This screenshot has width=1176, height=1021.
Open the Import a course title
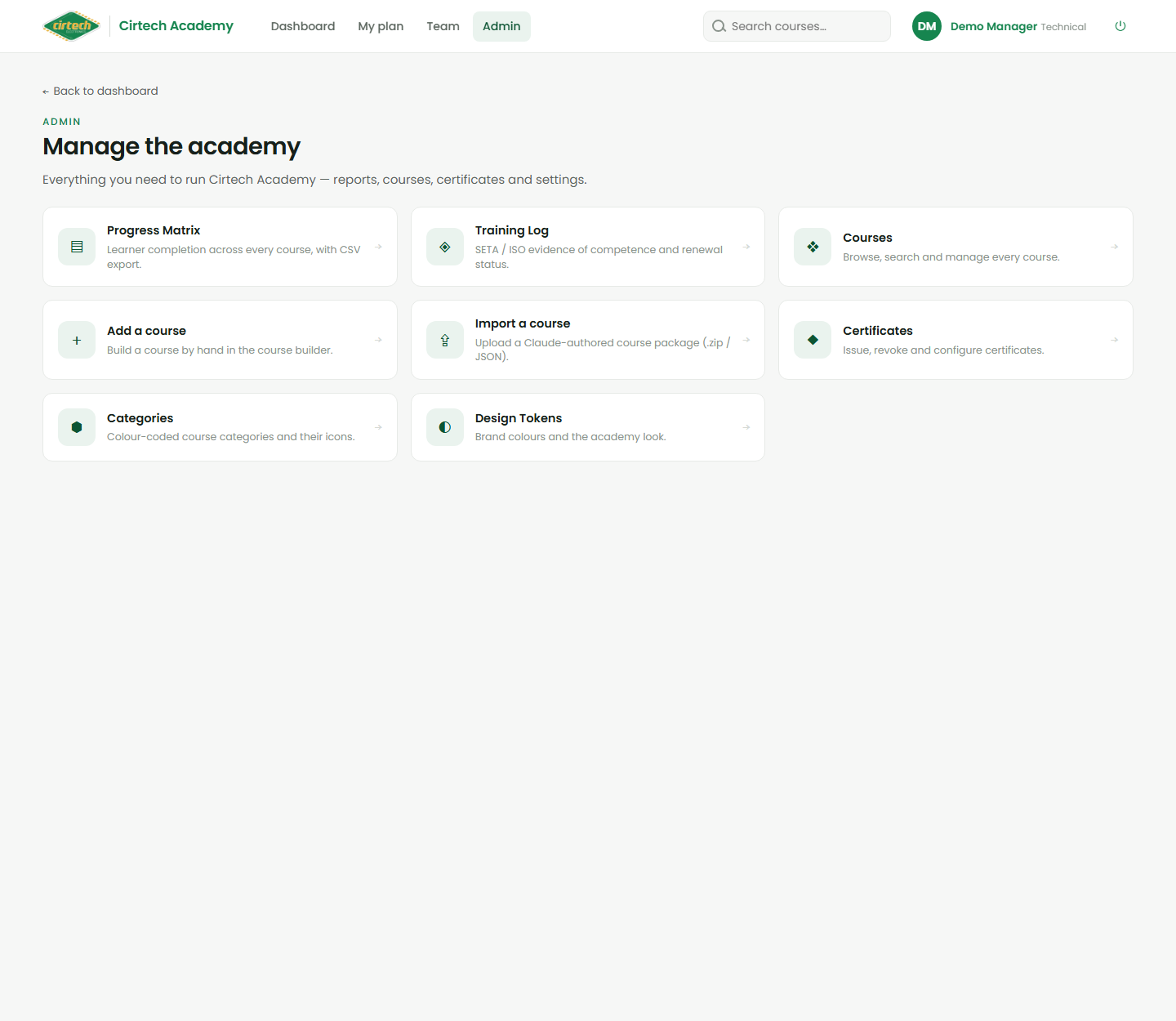523,323
